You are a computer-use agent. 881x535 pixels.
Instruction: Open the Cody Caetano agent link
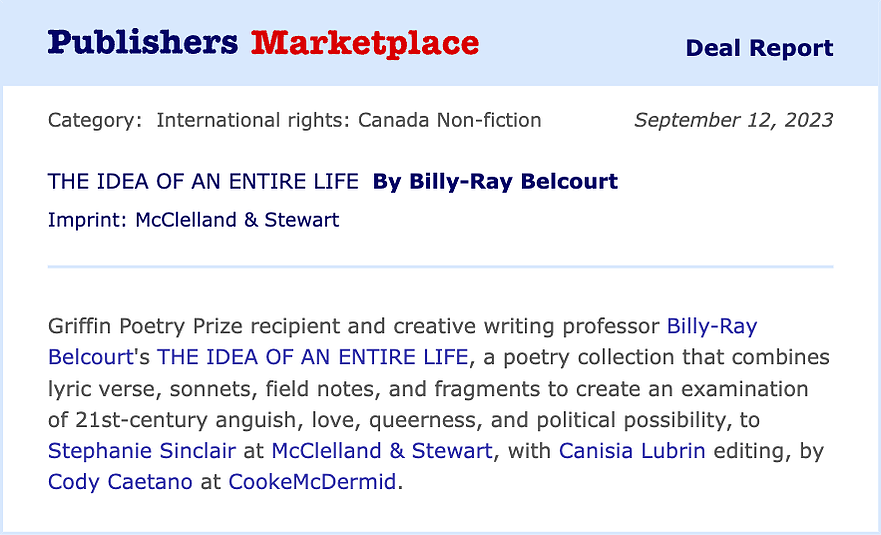pyautogui.click(x=120, y=482)
